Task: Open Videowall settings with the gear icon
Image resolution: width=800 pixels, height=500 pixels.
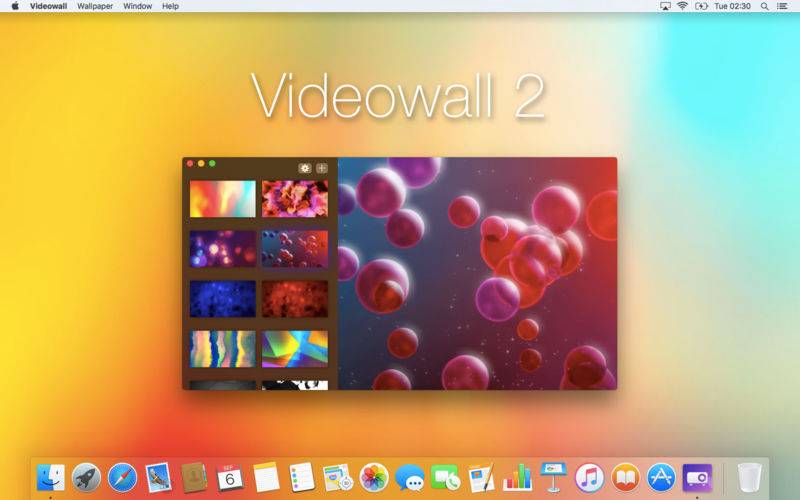Action: [305, 168]
